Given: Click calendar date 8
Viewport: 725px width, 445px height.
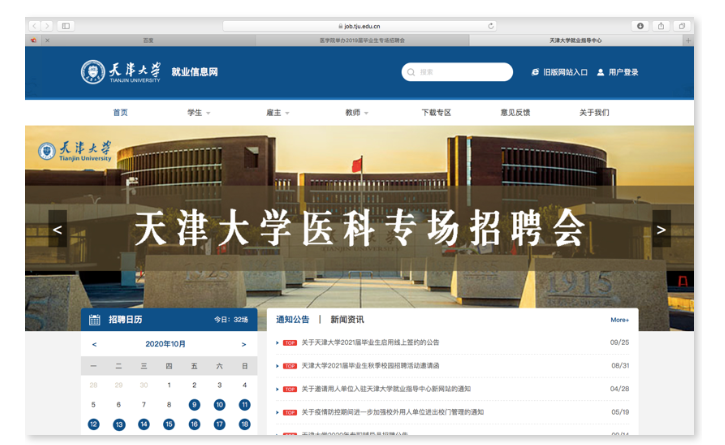Looking at the screenshot, I should (169, 405).
